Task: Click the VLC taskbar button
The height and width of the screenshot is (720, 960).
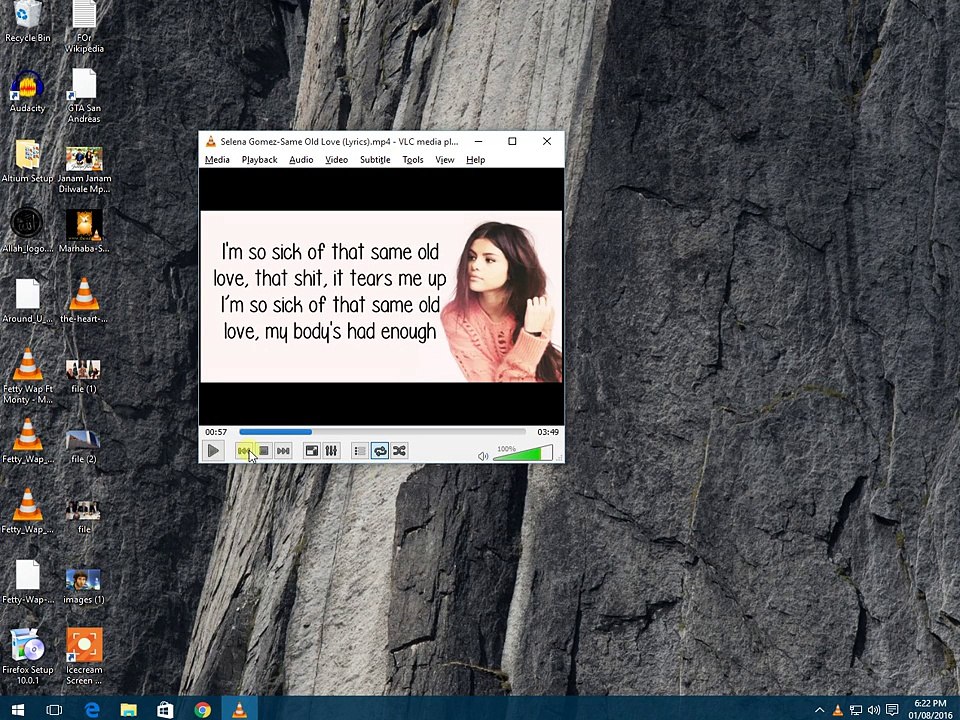Action: (239, 709)
